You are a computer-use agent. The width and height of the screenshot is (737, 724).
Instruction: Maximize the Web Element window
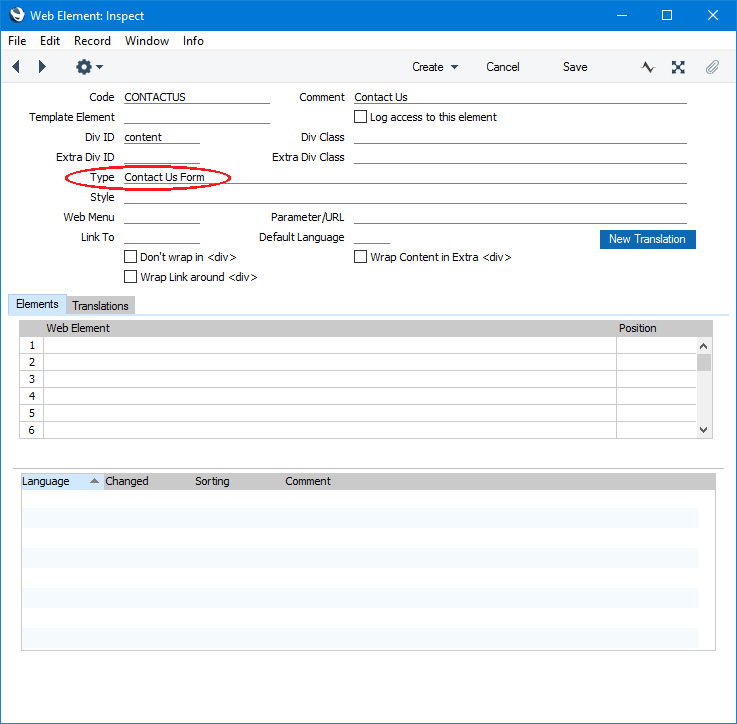tap(666, 16)
